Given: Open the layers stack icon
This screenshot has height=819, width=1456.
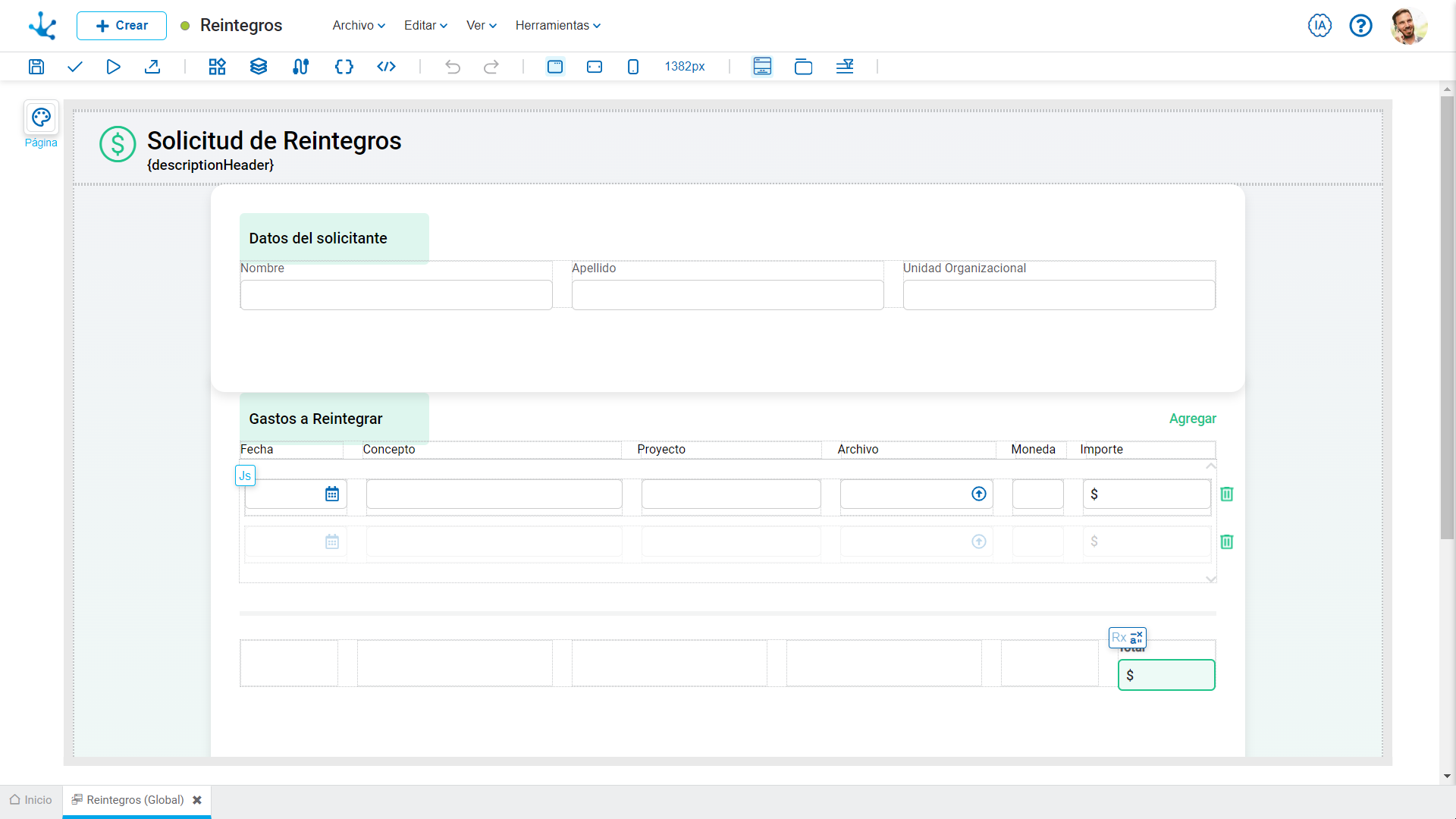Looking at the screenshot, I should [259, 67].
